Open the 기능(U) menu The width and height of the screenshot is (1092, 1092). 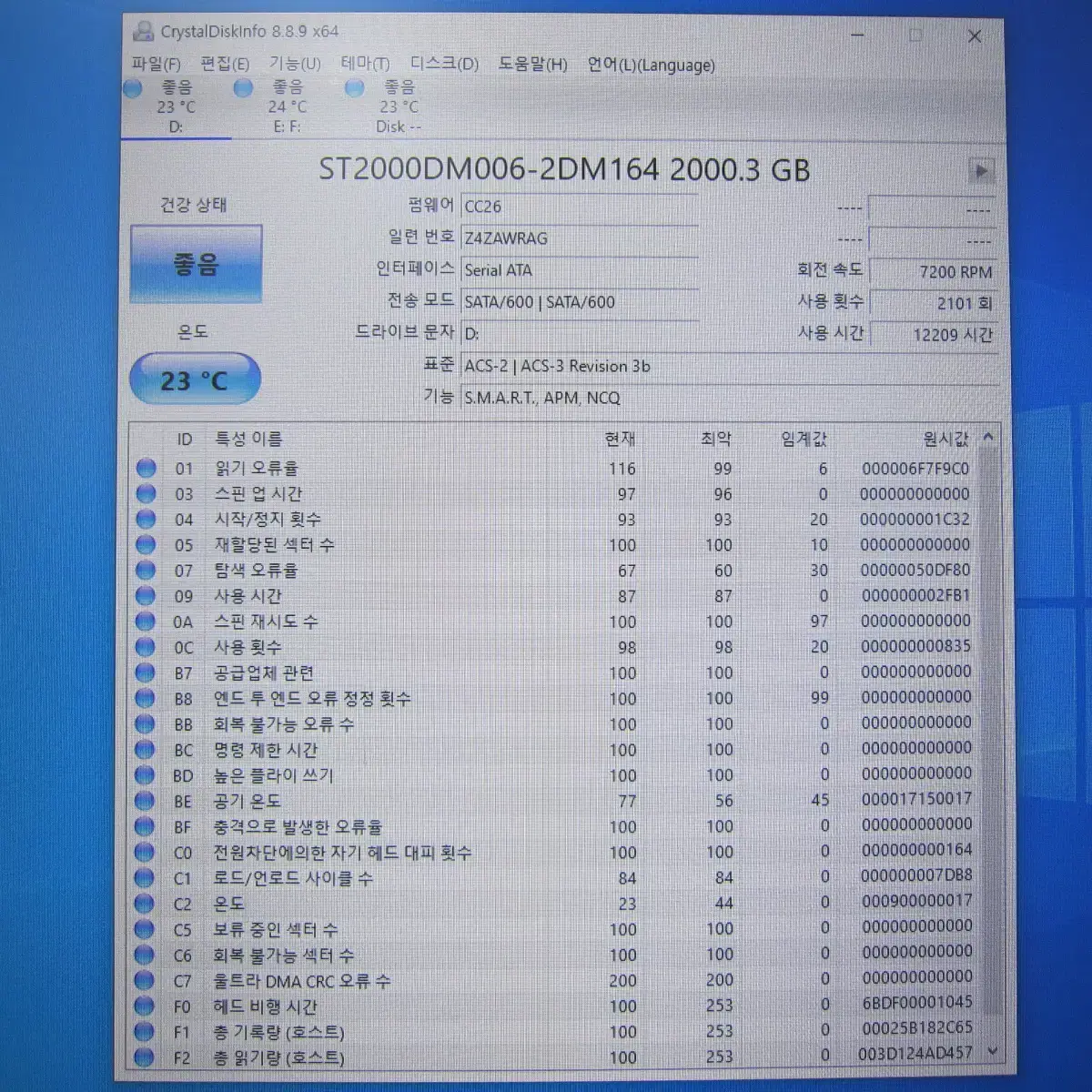pyautogui.click(x=294, y=64)
